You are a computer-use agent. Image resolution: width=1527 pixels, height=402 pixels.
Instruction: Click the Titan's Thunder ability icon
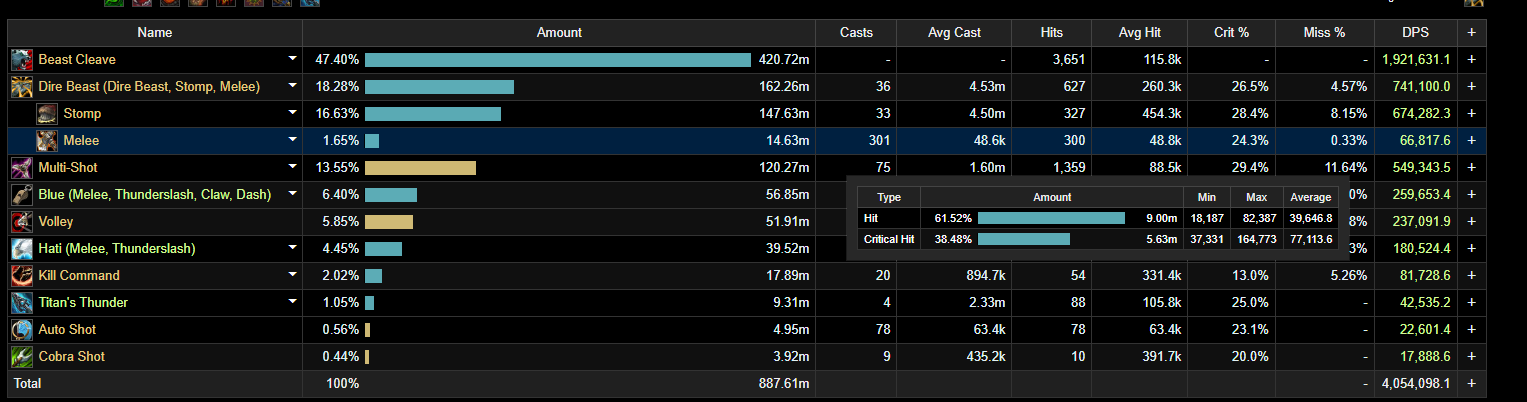point(21,303)
